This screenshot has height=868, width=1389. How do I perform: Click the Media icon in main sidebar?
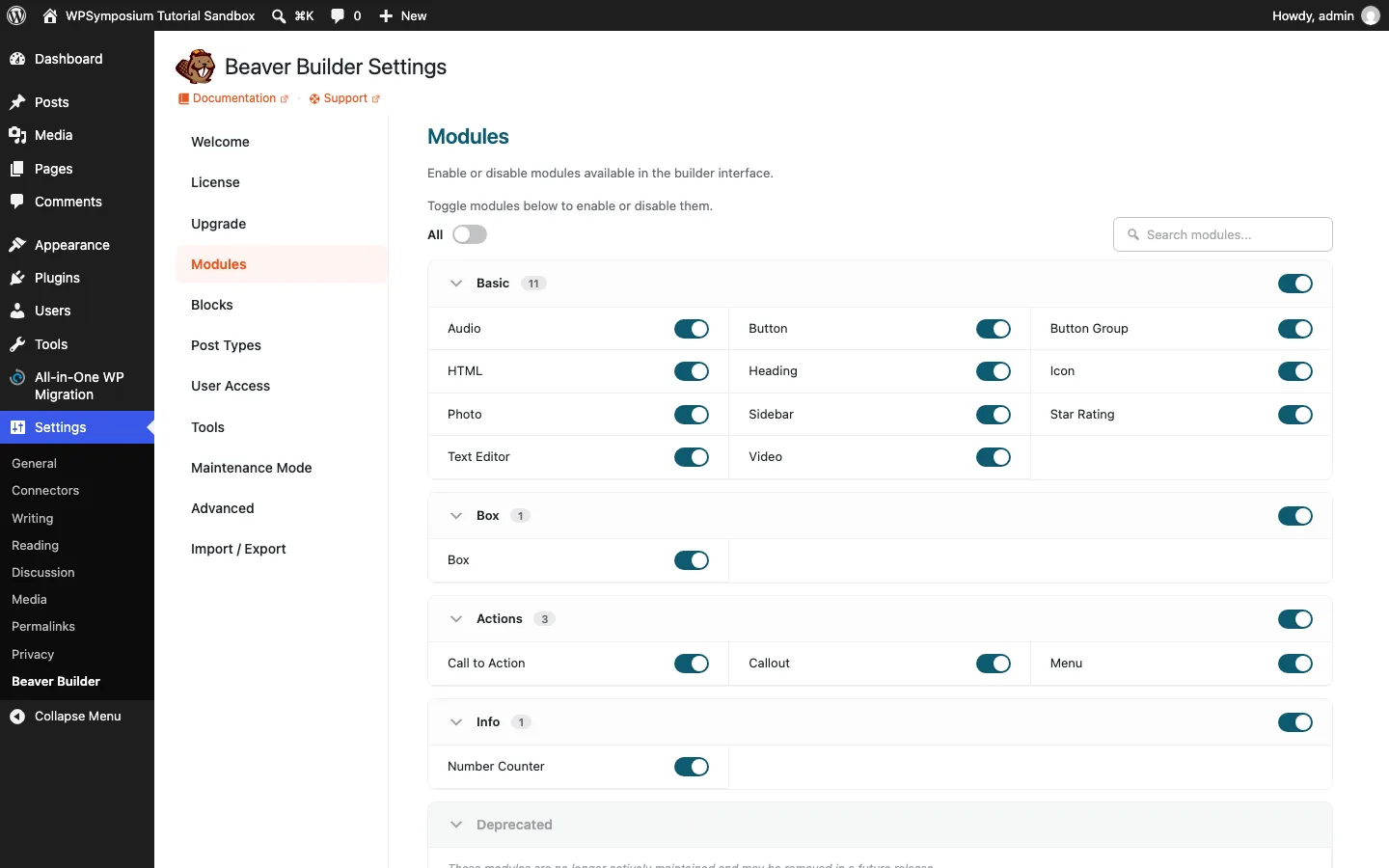point(17,135)
